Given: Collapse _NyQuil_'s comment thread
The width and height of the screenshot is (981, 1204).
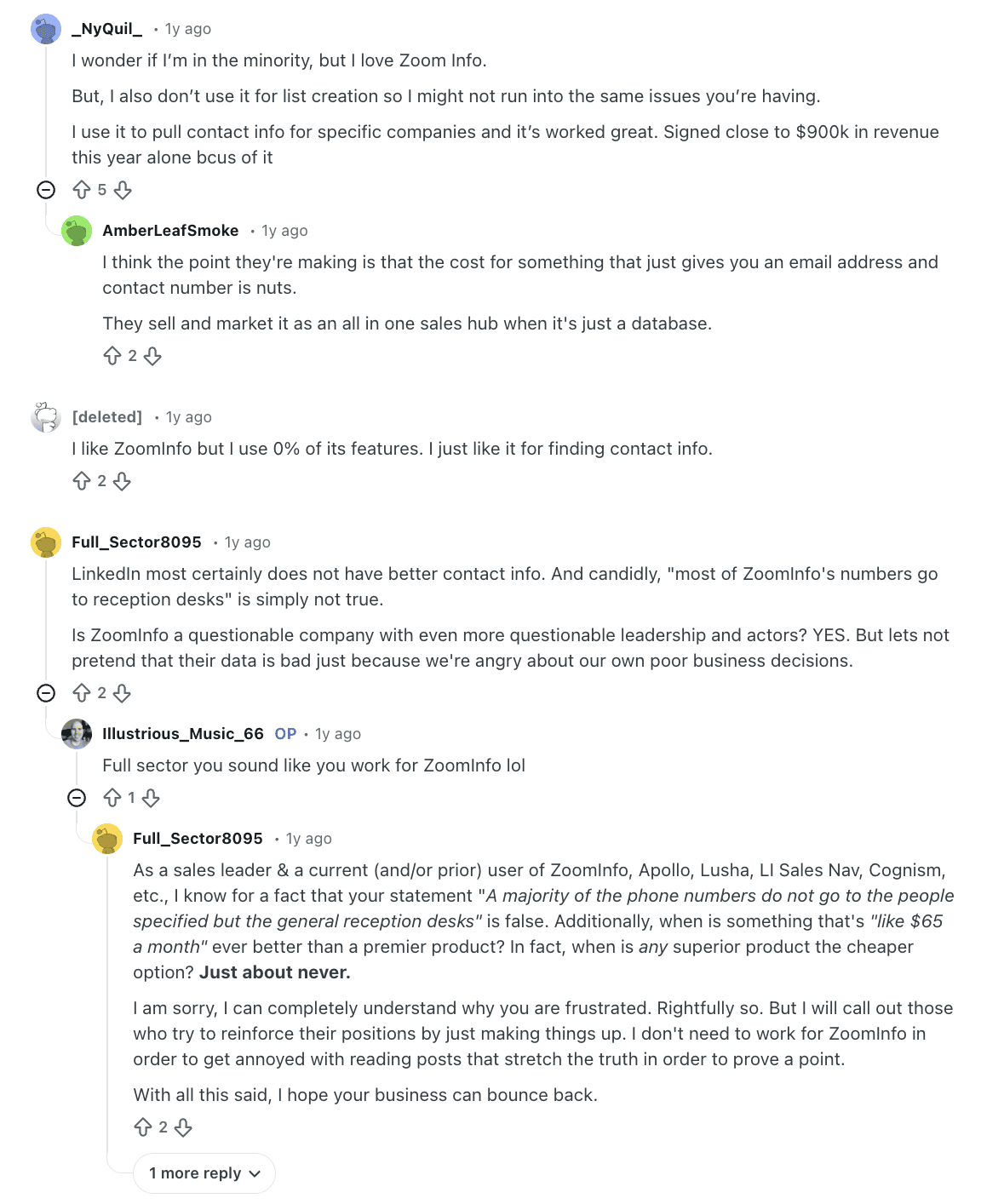Looking at the screenshot, I should click(46, 190).
